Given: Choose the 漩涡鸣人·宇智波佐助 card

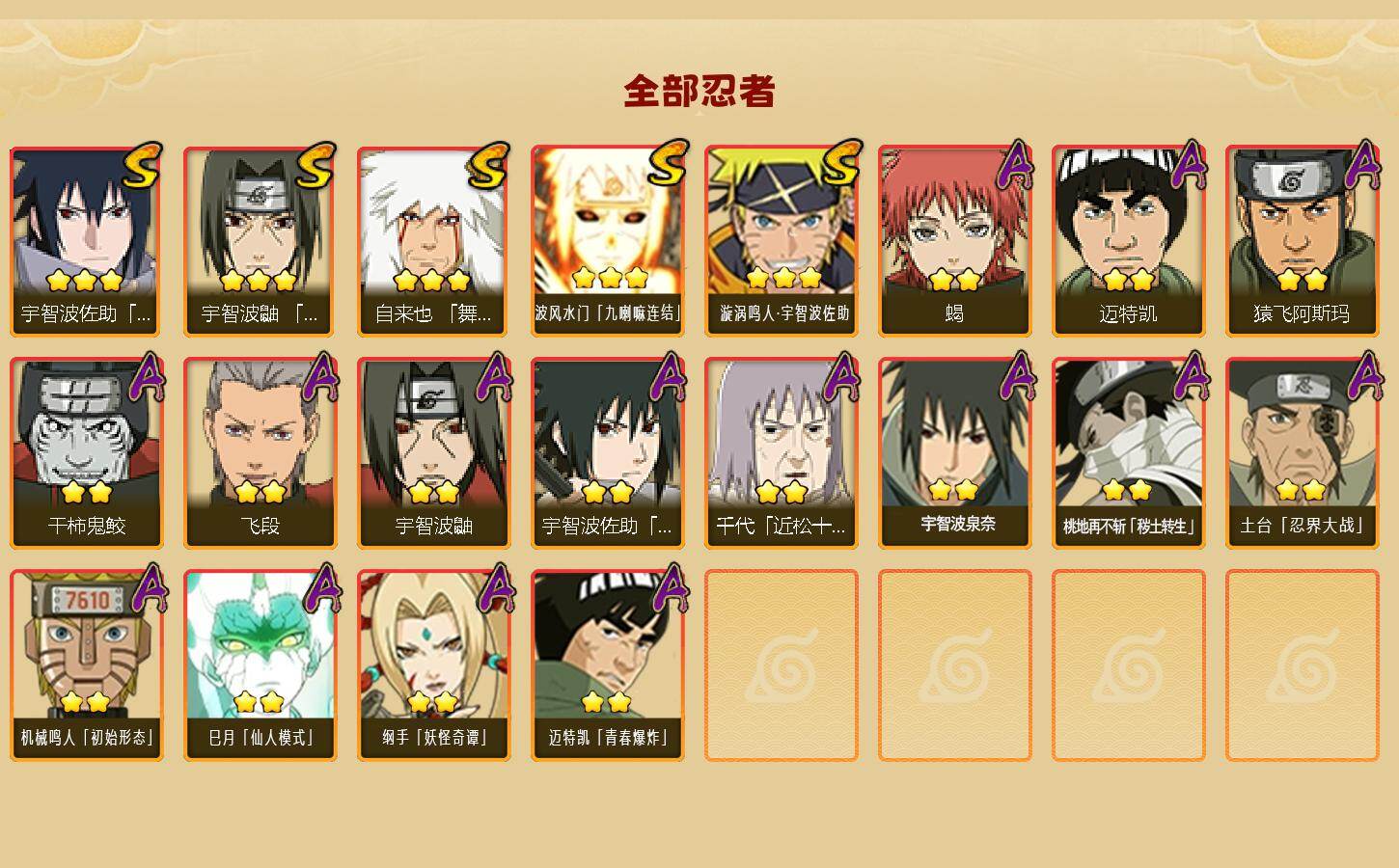Looking at the screenshot, I should point(781,241).
